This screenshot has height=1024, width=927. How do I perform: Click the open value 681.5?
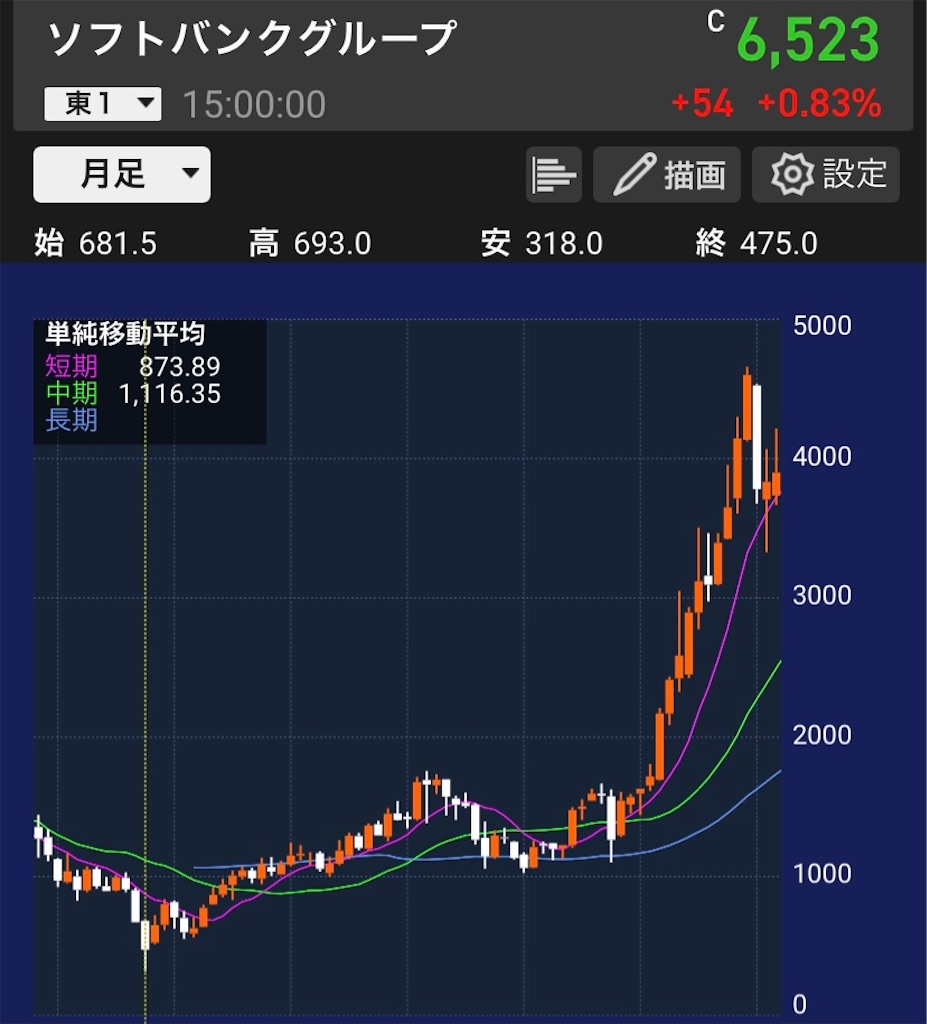(118, 244)
